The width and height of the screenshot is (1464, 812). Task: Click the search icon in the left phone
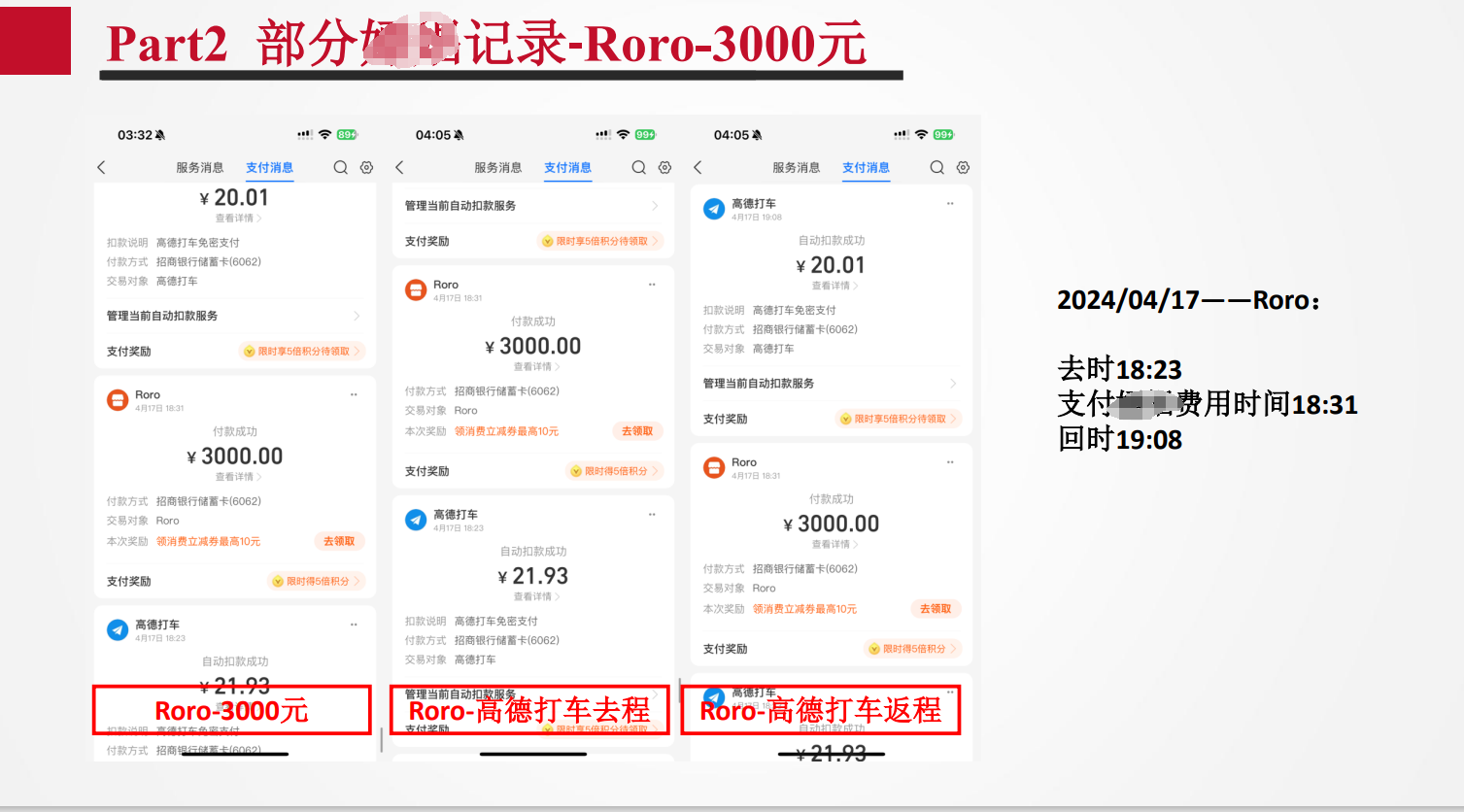coord(340,168)
